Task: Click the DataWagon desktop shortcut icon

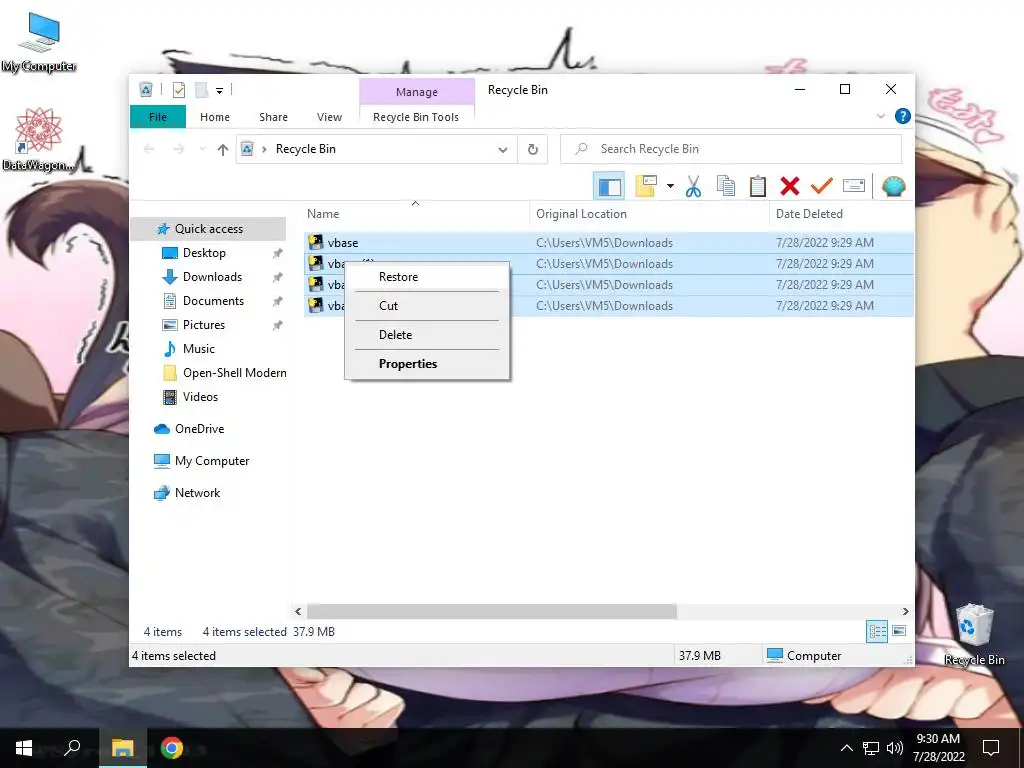Action: coord(39,140)
